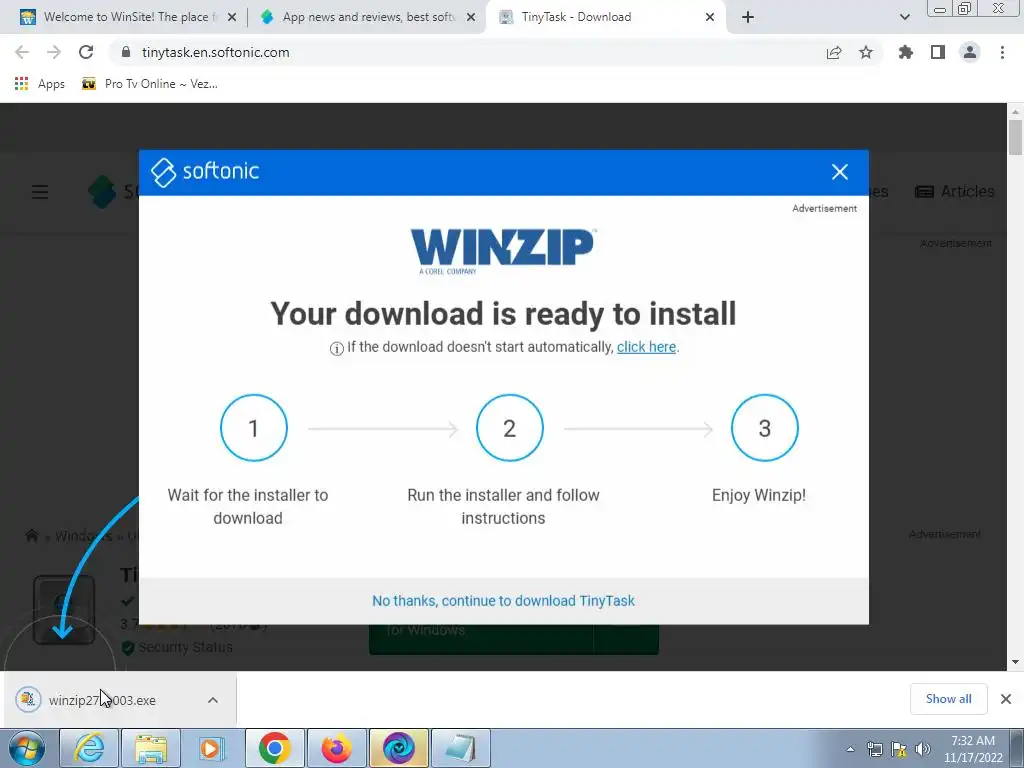Click the home icon in Softonic breadcrumb
This screenshot has height=768, width=1024.
point(31,536)
